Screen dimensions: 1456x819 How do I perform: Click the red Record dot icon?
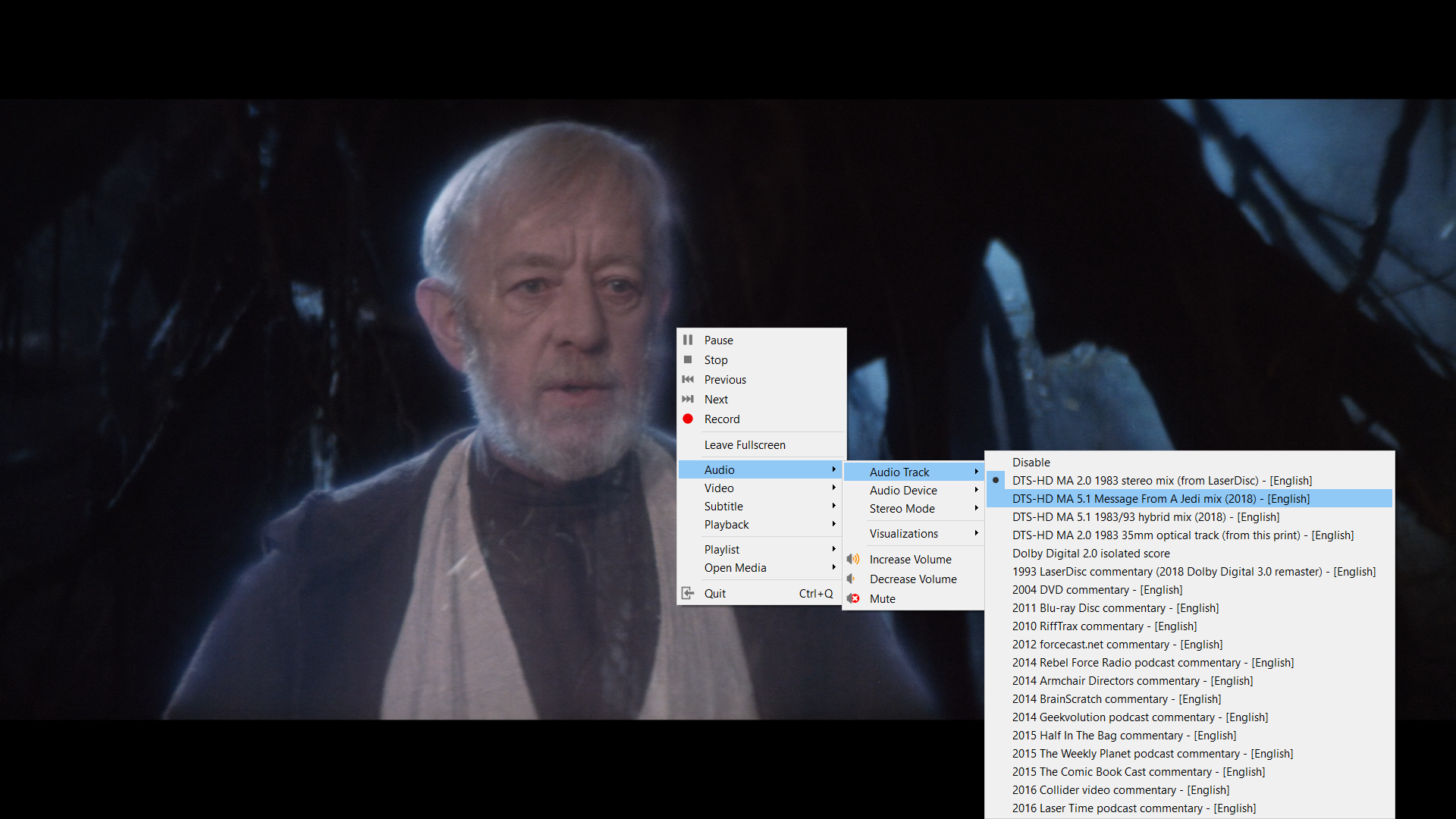[688, 419]
